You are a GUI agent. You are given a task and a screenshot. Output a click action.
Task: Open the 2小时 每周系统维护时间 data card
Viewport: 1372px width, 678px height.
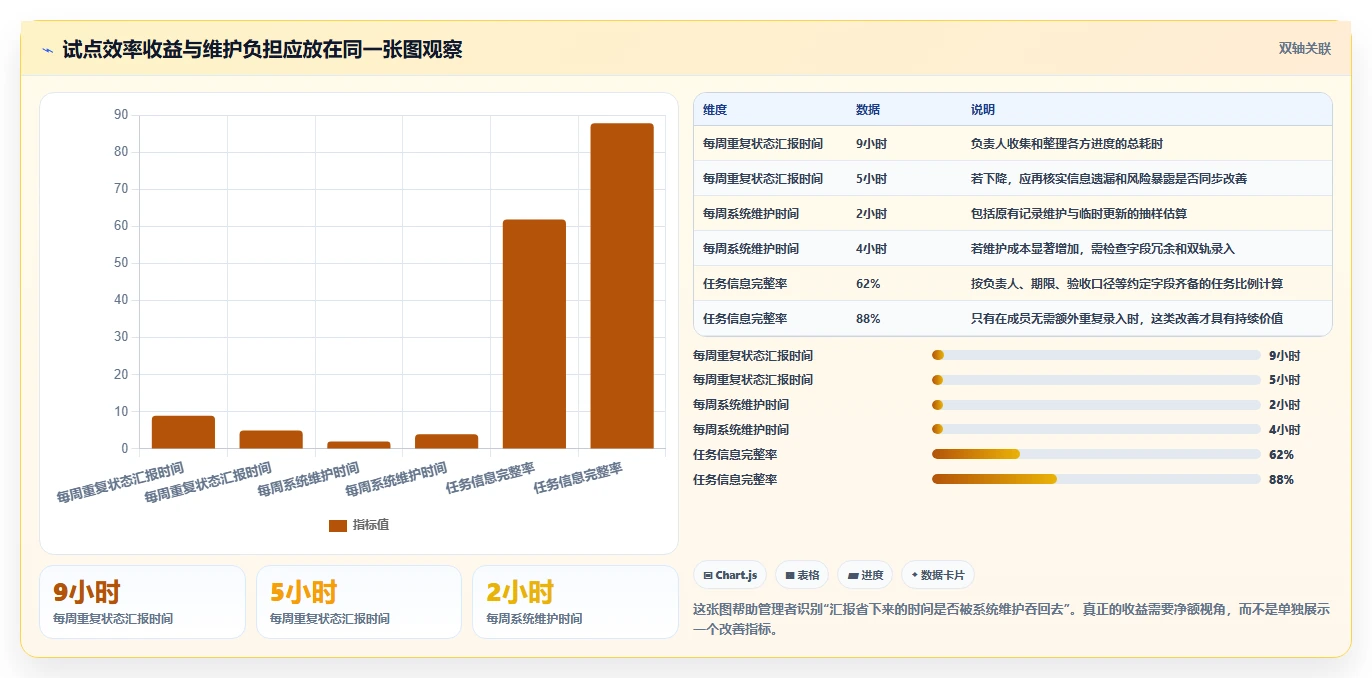coord(575,602)
